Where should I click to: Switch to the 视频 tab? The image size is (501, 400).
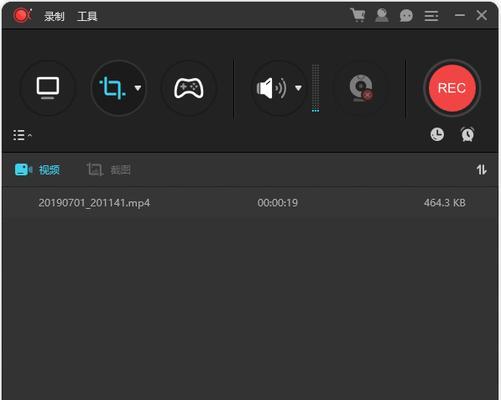[37, 170]
